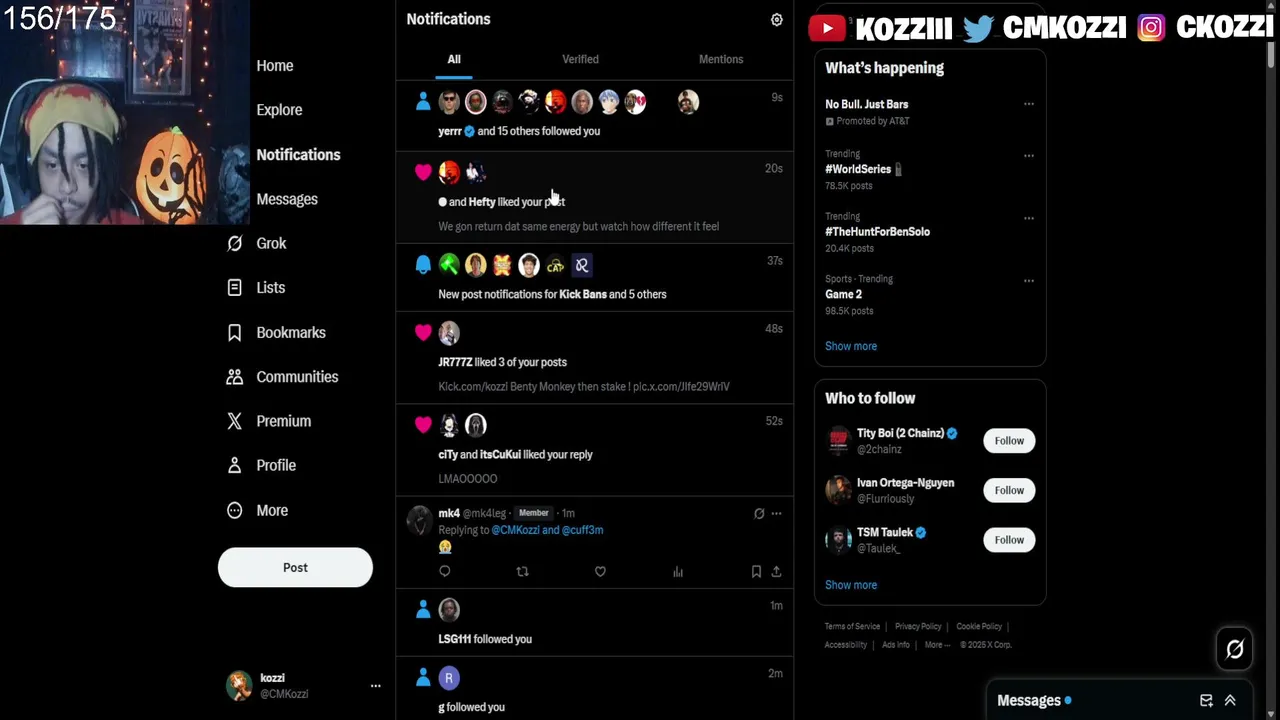This screenshot has height=720, width=1280.
Task: Open account switcher menu beside kozzi
Action: [376, 686]
